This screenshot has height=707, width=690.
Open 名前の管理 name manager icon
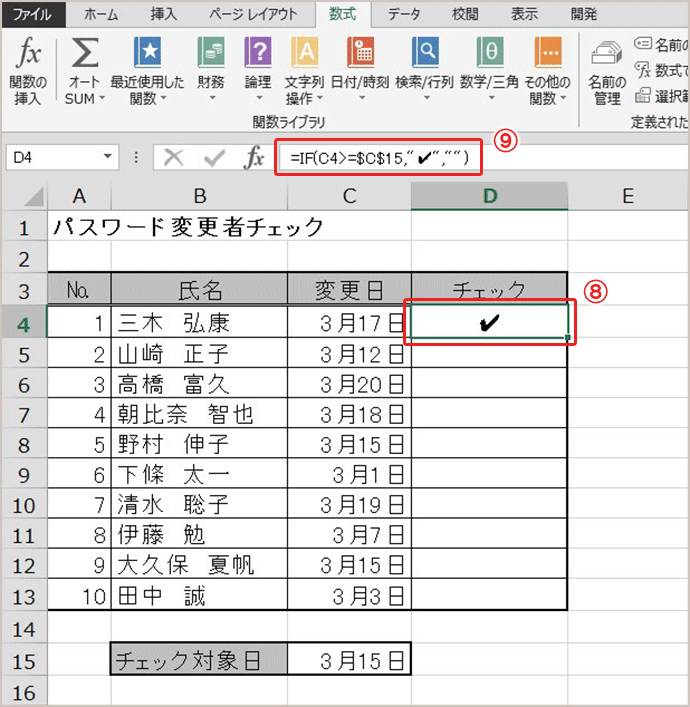(x=607, y=53)
